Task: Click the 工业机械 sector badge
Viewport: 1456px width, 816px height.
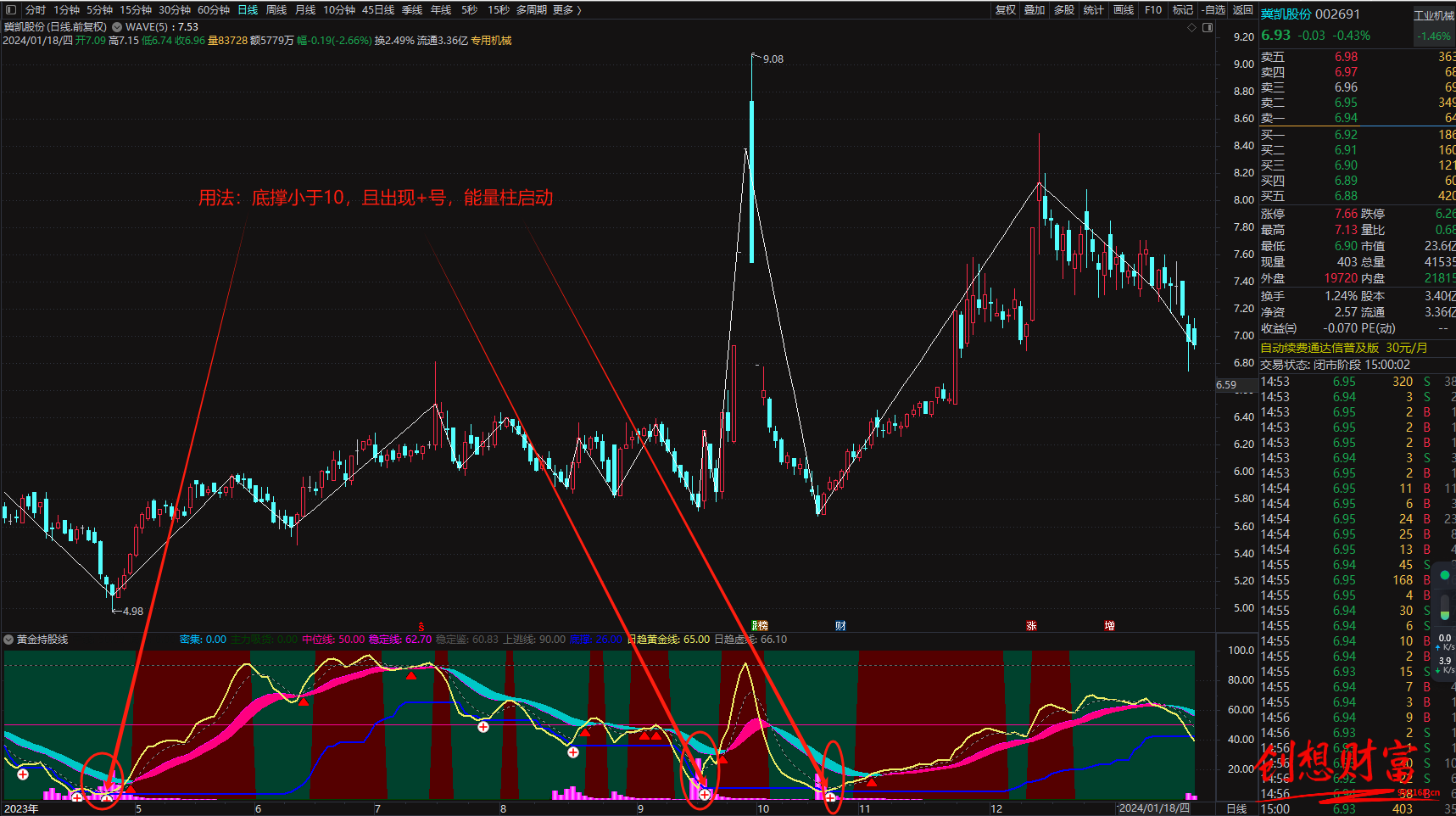Action: click(1434, 15)
